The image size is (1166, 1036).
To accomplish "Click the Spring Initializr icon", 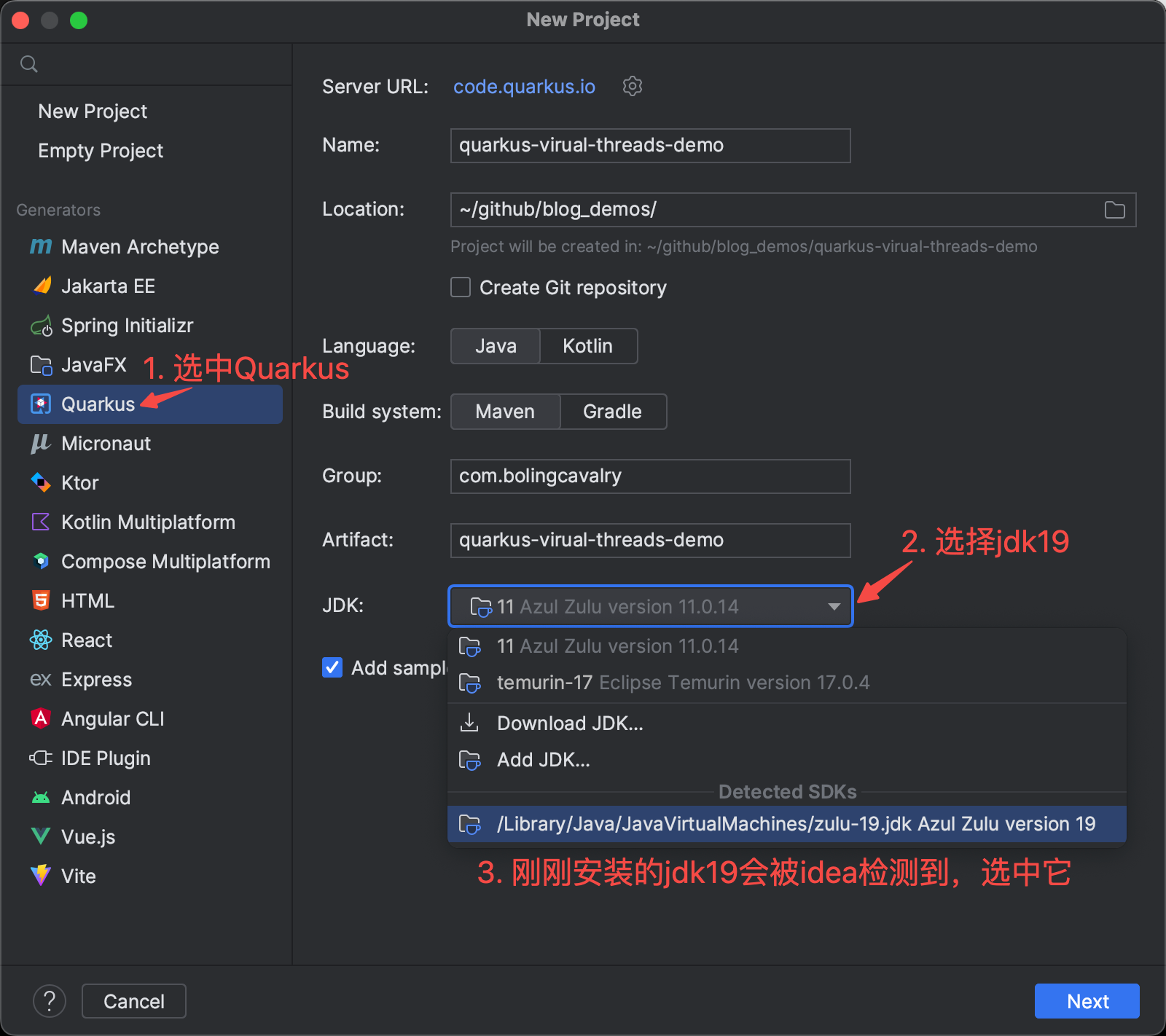I will pyautogui.click(x=42, y=326).
